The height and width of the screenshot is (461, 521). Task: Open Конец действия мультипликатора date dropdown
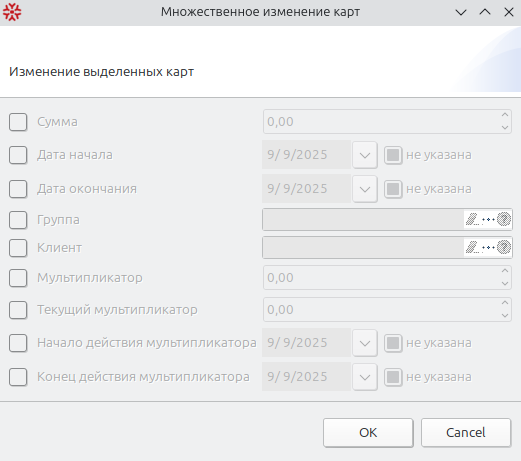[365, 377]
